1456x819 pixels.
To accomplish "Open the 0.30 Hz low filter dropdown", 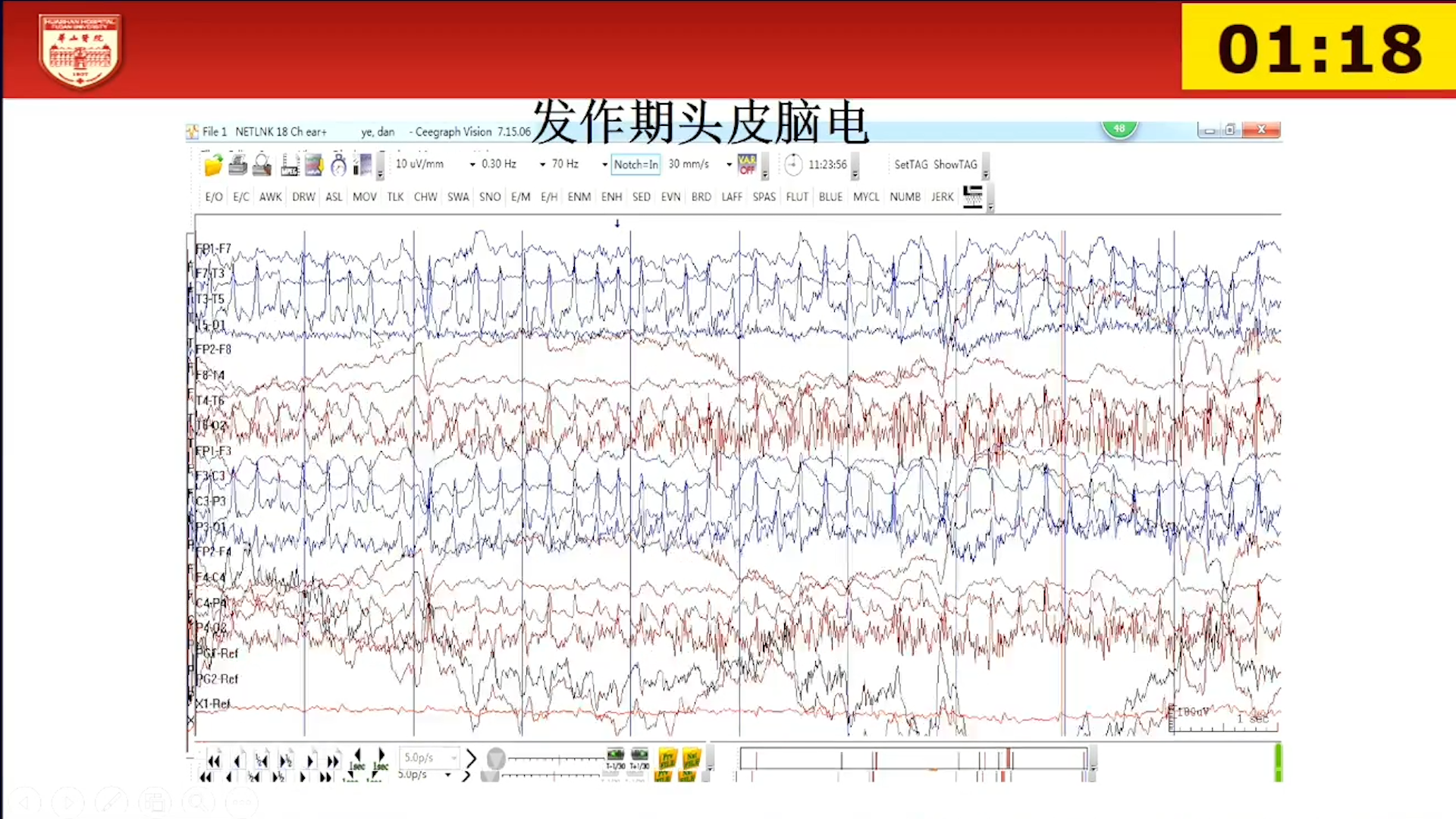I will pos(542,164).
